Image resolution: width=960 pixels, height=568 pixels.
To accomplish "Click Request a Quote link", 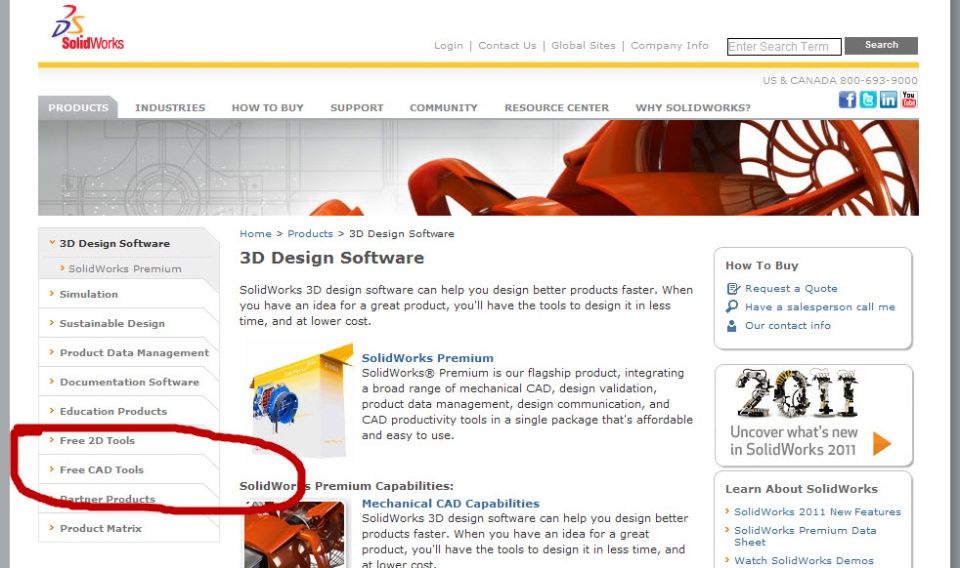I will 791,289.
